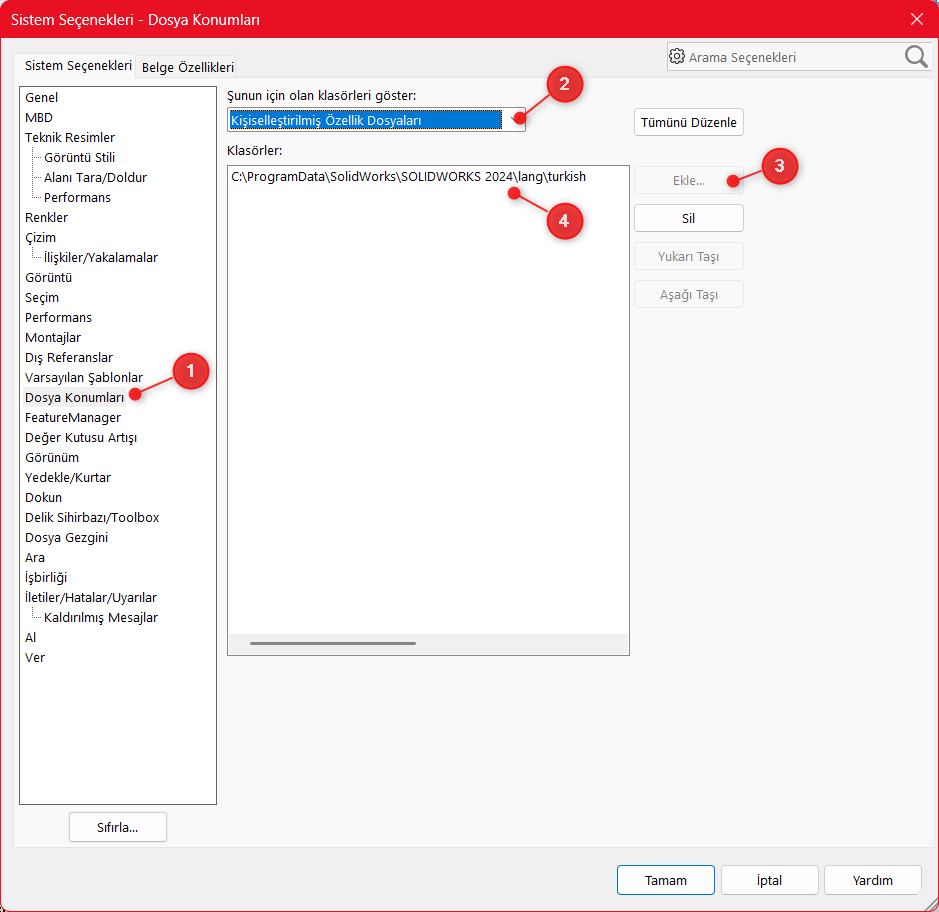Cancel with the İptal button
The width and height of the screenshot is (939, 912).
pos(770,880)
